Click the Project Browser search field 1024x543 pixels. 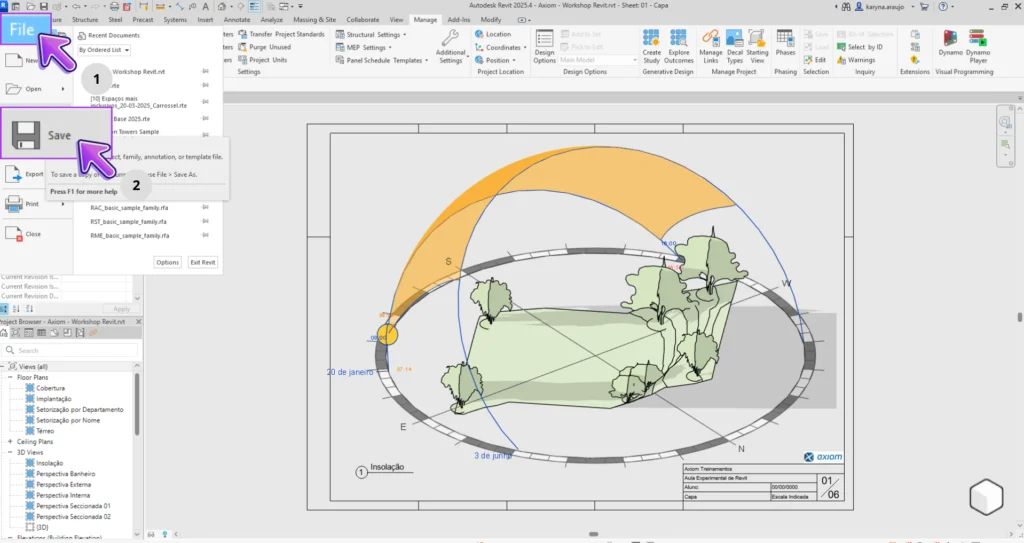(70, 350)
